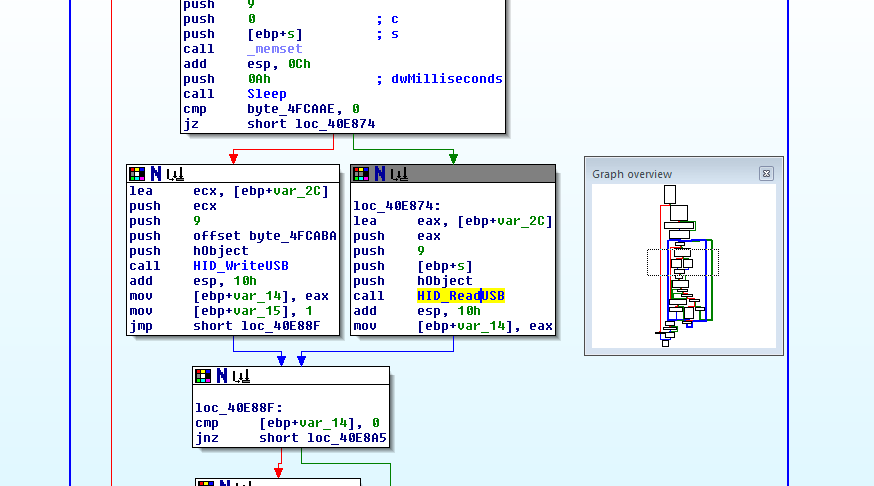Viewport: 874px width, 486px height.
Task: Click the dotted viewport box in Graph overview
Action: tap(683, 263)
